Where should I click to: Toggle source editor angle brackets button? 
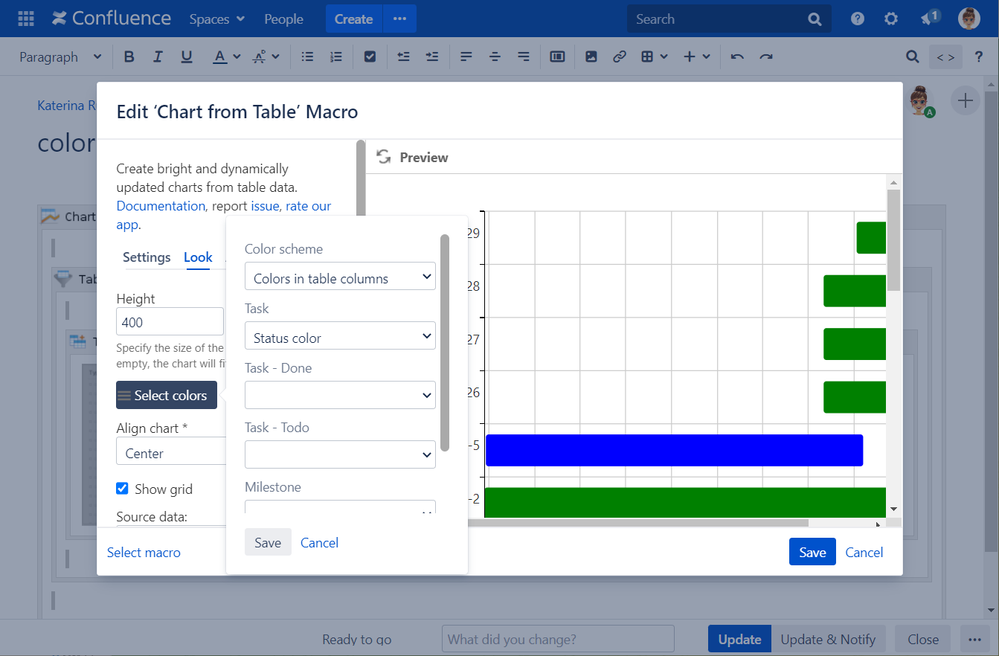pos(945,57)
